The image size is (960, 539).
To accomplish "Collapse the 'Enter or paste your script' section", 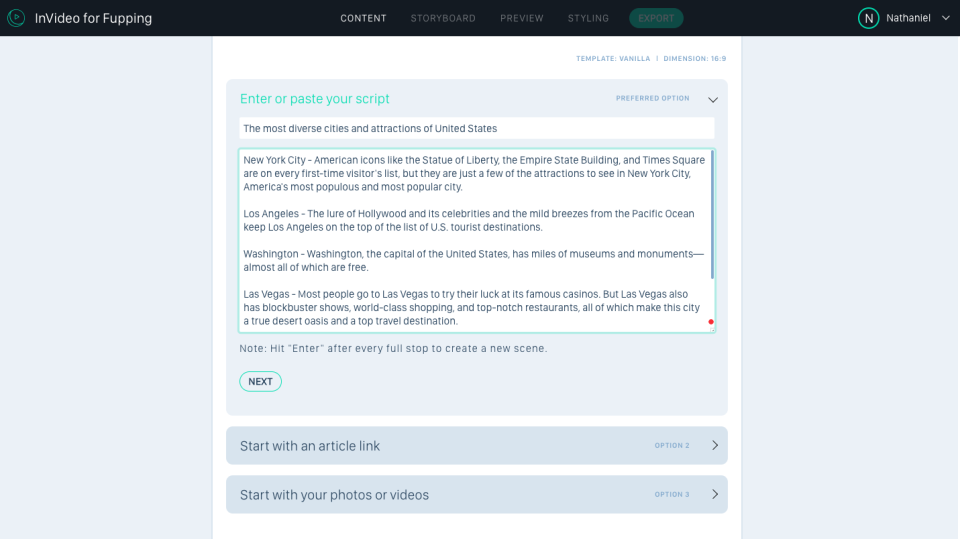I will (x=713, y=99).
